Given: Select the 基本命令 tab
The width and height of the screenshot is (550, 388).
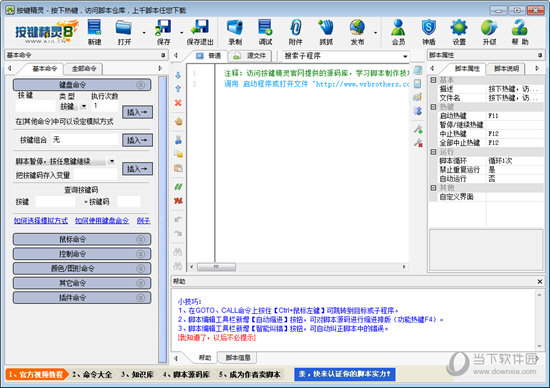Looking at the screenshot, I should click(x=45, y=68).
